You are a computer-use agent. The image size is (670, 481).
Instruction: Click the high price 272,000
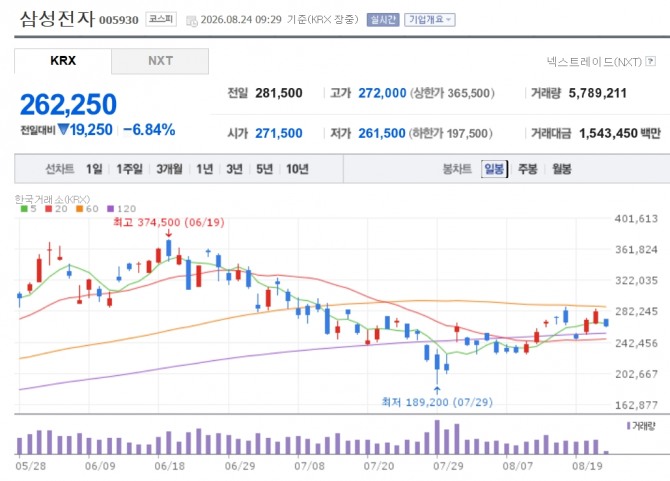click(x=382, y=93)
